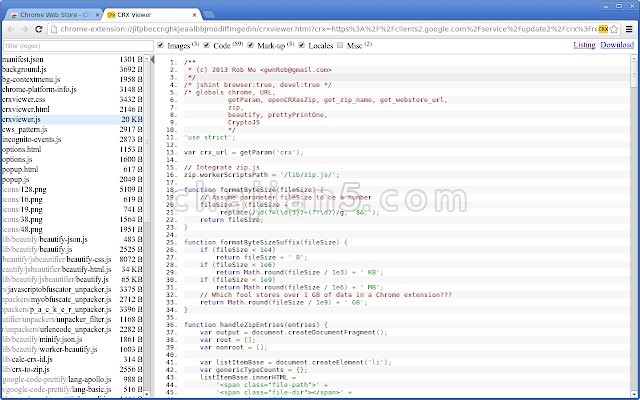View icons/16.png image file
640x400 pixels.
pyautogui.click(x=72, y=200)
